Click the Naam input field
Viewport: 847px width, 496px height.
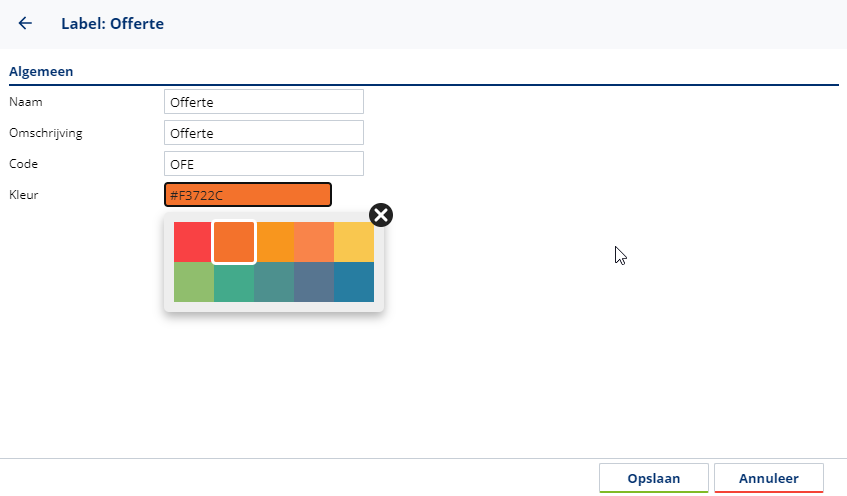coord(263,102)
